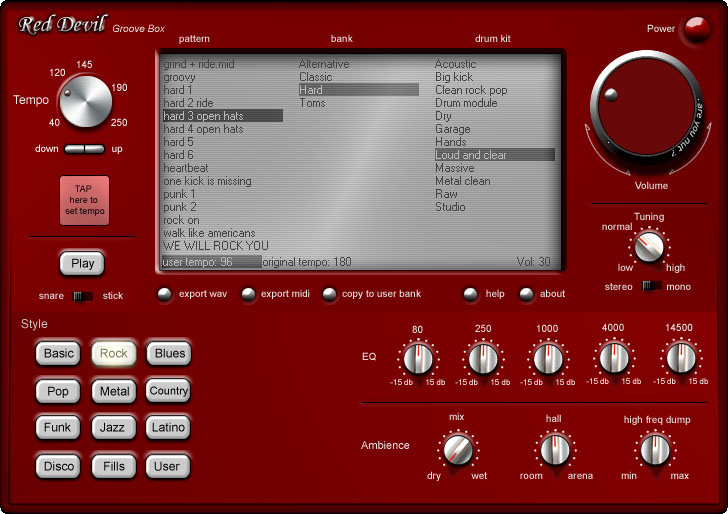The width and height of the screenshot is (728, 514).
Task: Click the copy to user bank button
Action: (329, 294)
